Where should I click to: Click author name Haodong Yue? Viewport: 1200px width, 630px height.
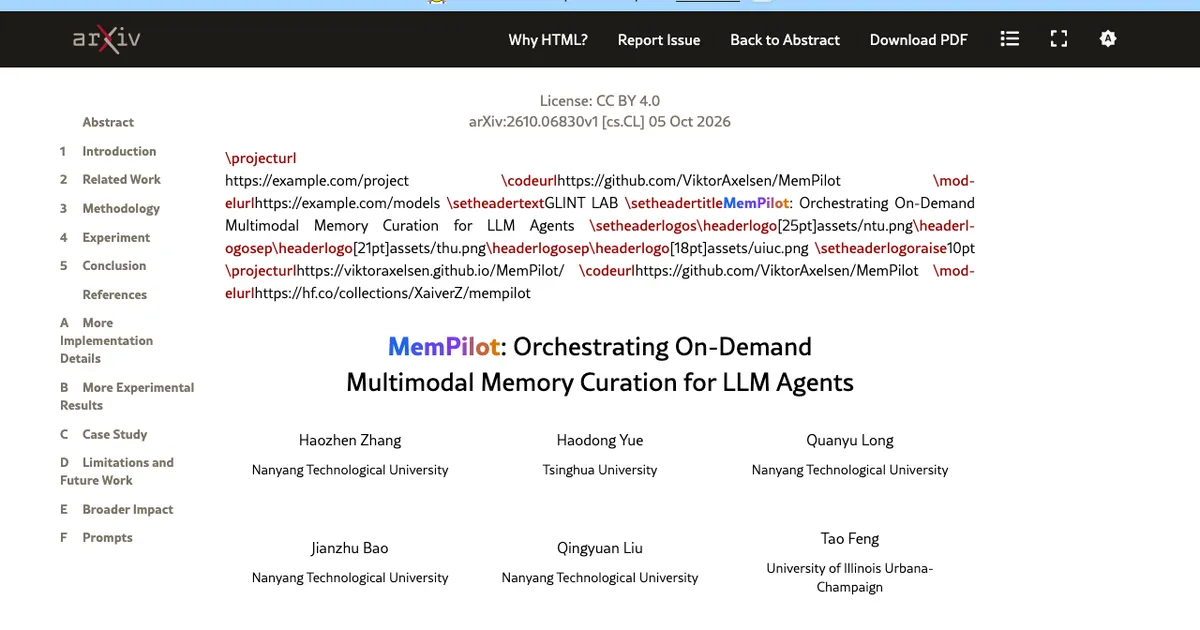pos(600,440)
